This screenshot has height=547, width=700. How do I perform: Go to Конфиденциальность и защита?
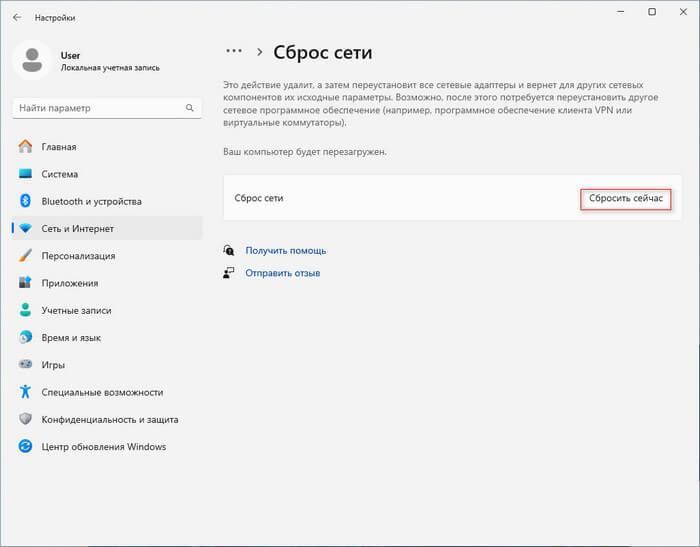(109, 420)
